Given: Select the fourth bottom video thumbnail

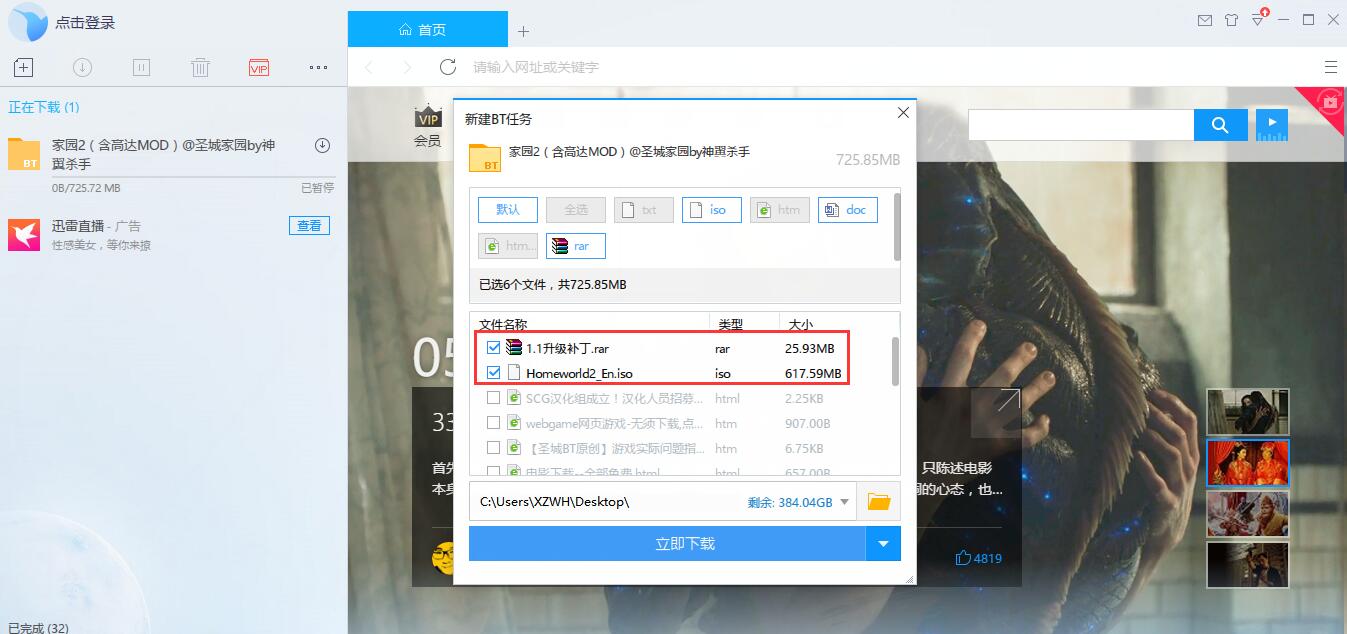Looking at the screenshot, I should [1248, 565].
